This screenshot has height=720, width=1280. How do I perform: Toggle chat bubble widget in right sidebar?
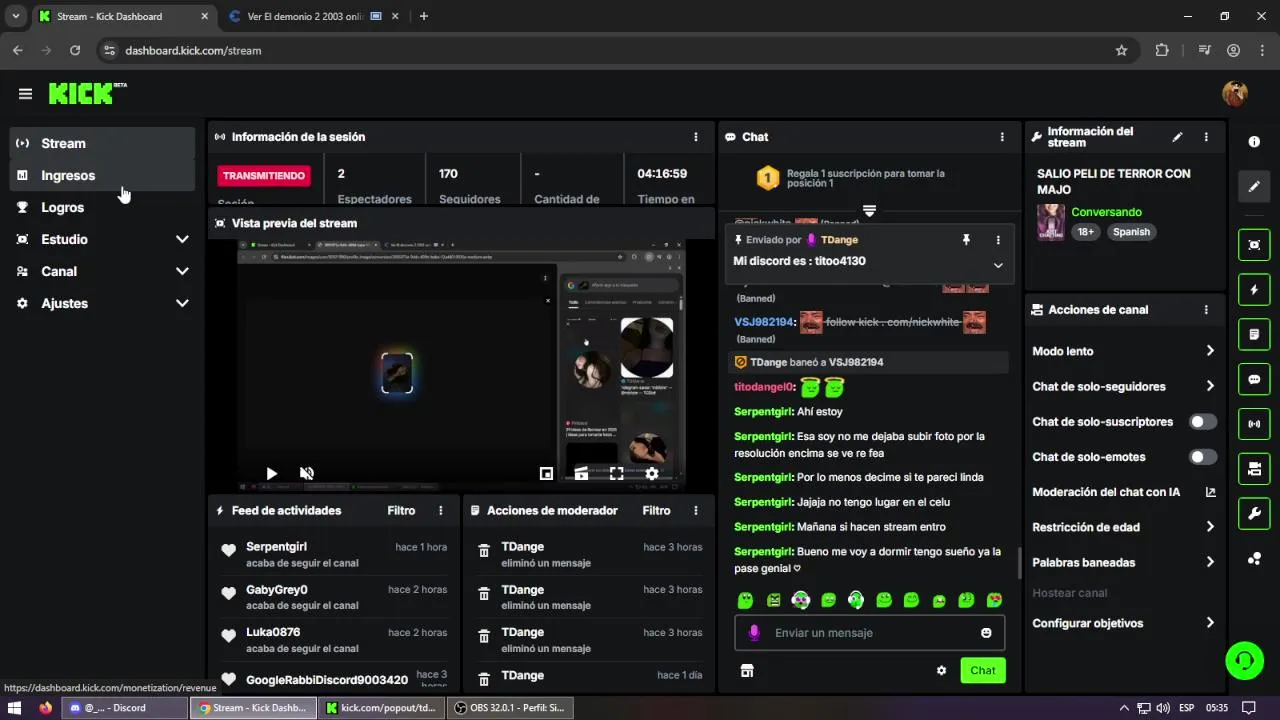[x=1254, y=379]
